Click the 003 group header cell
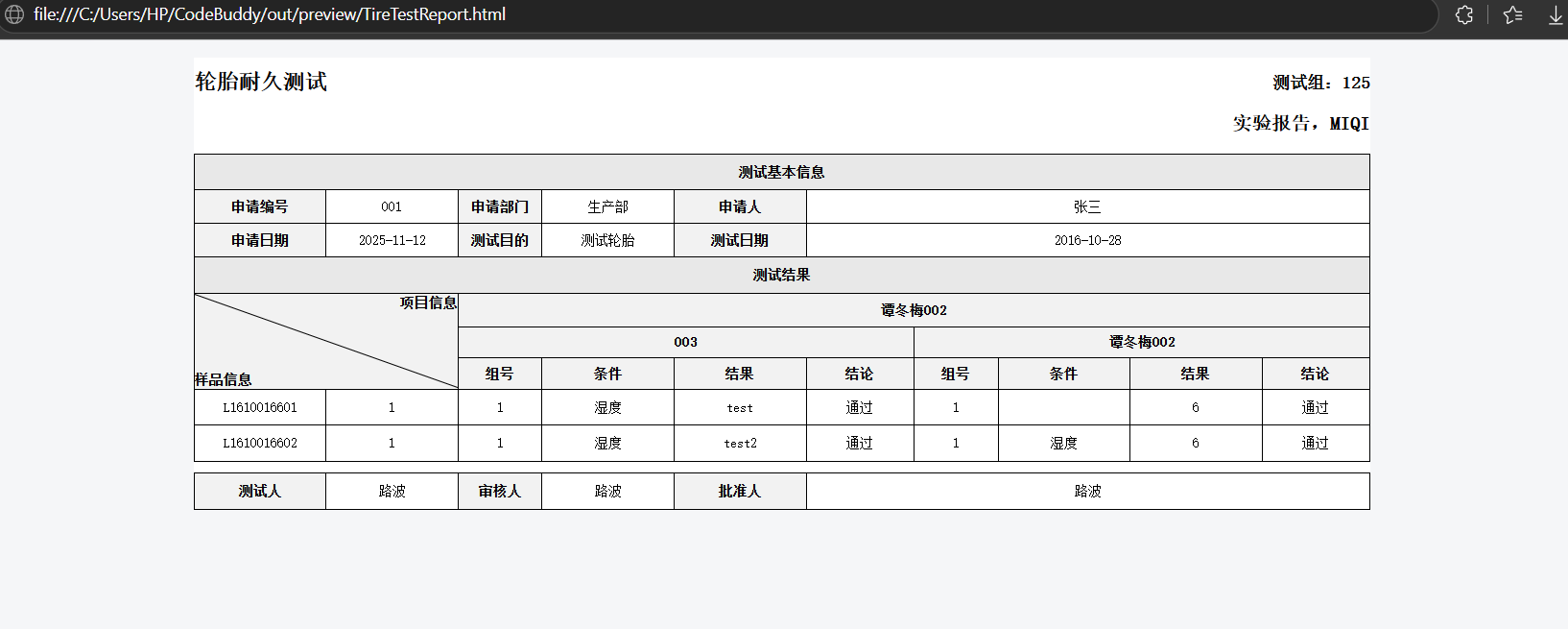 pos(686,342)
